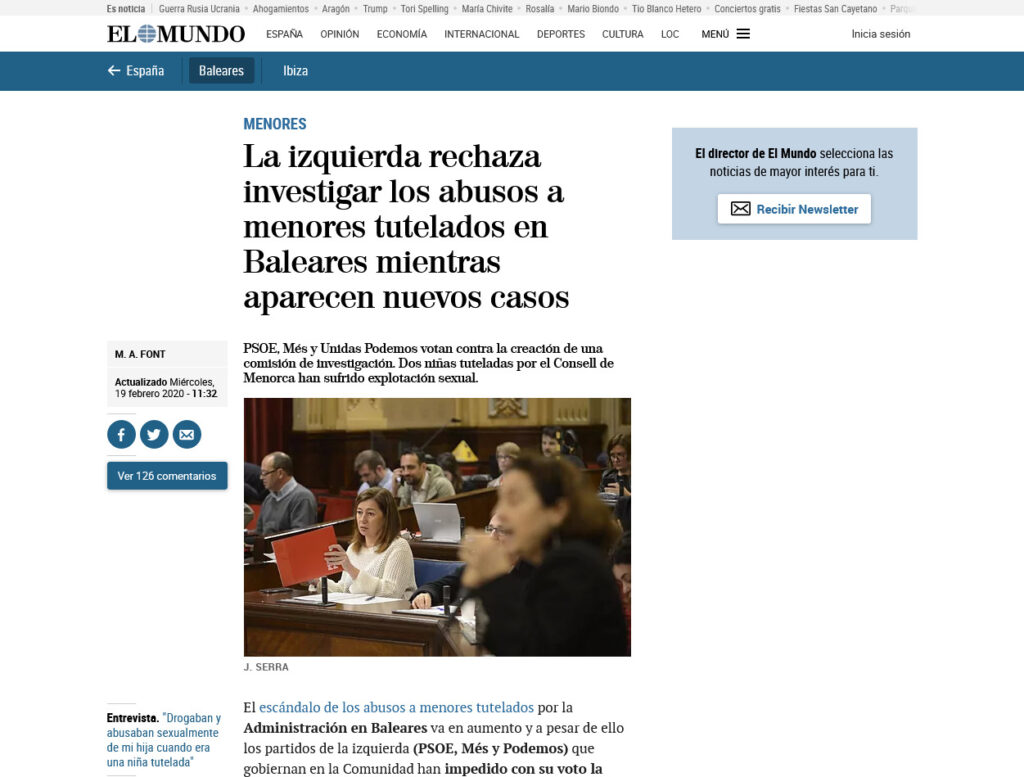Open Economía menu section

[x=401, y=34]
